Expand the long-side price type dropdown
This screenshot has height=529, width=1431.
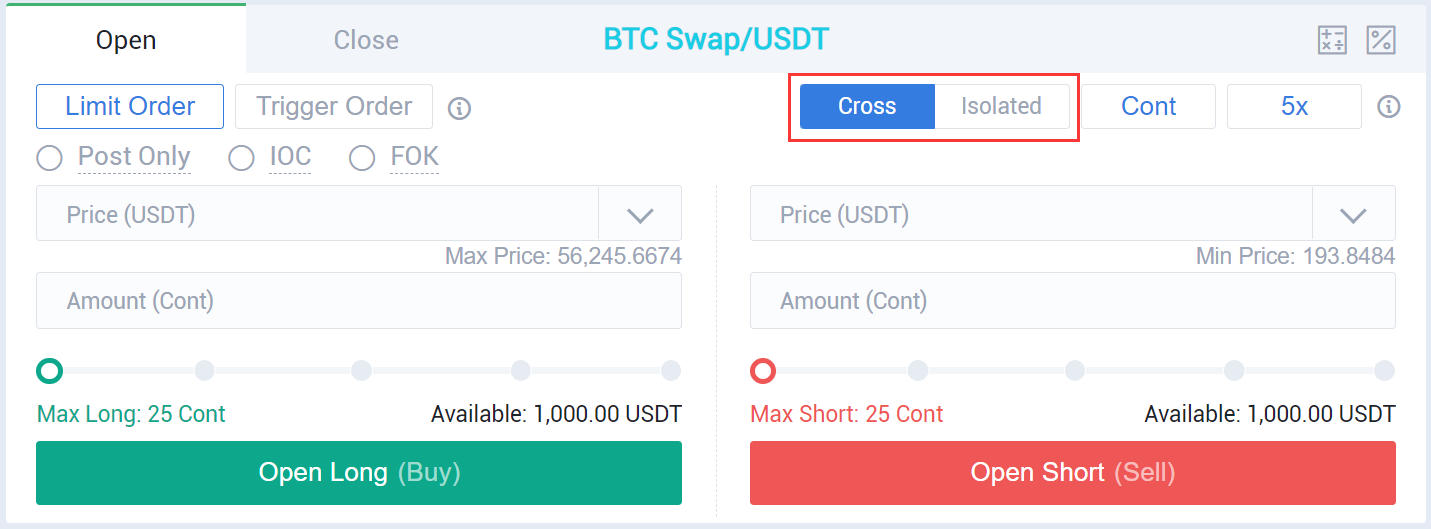[x=640, y=214]
